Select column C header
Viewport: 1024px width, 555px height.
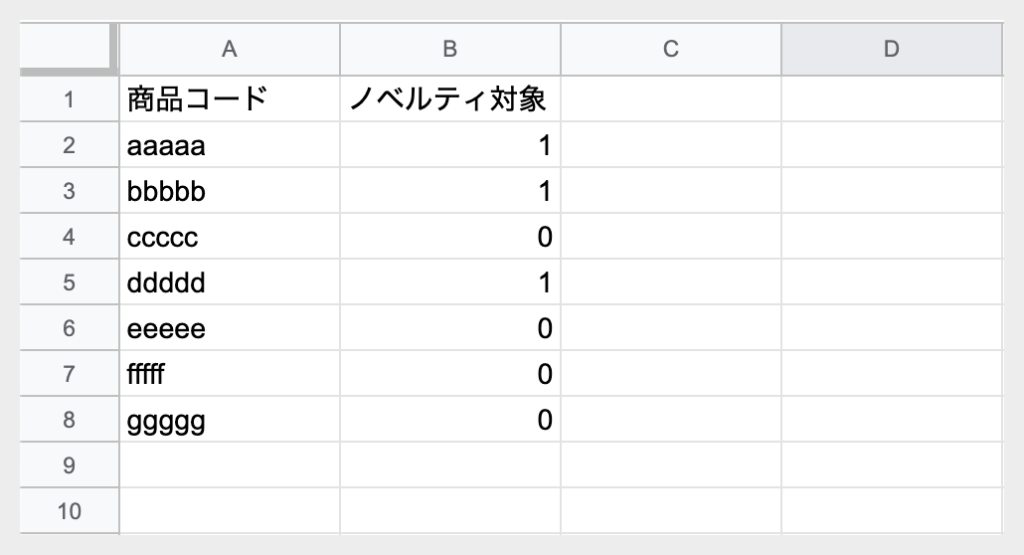[x=671, y=49]
